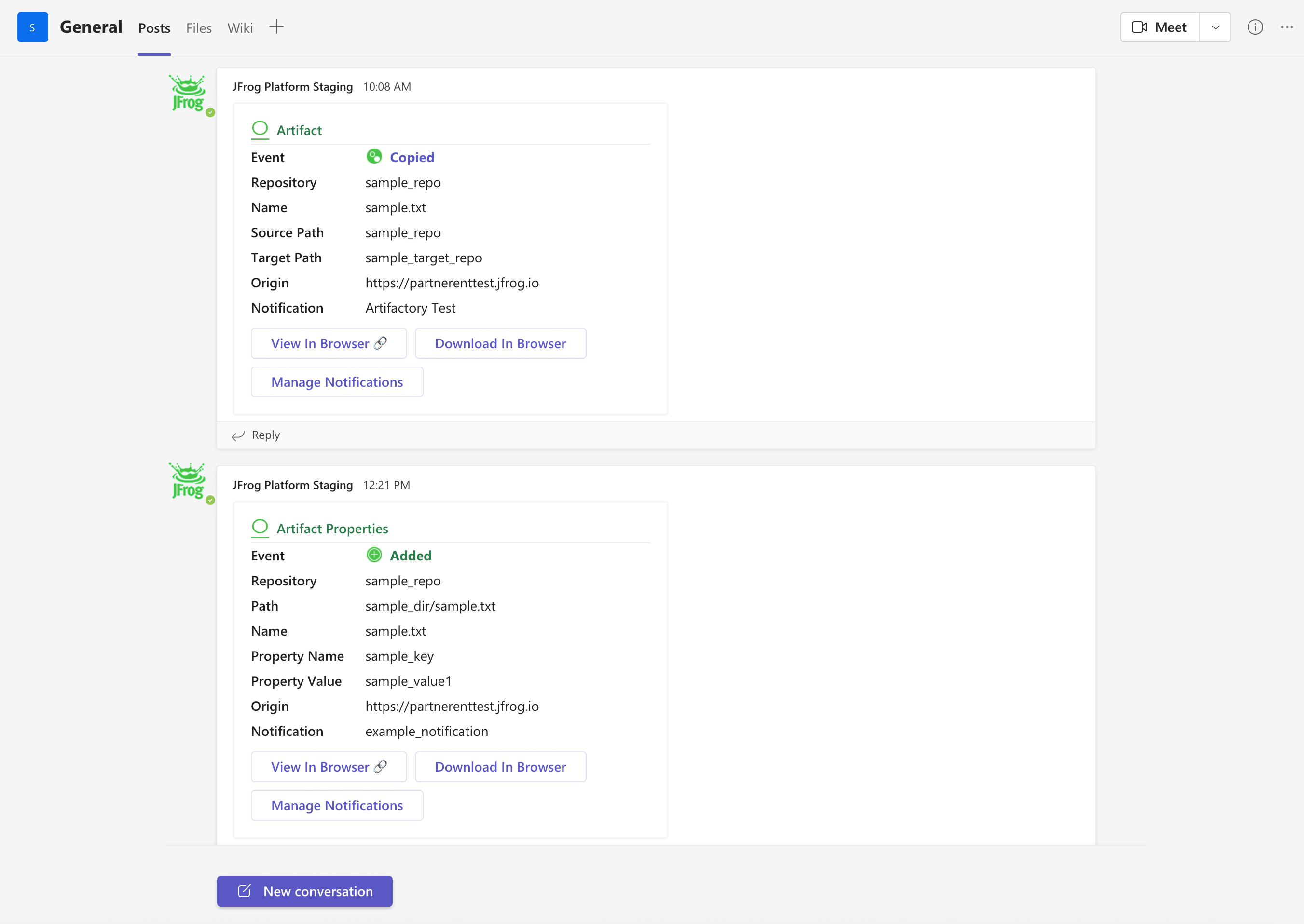Open the Wiki tab

pos(240,28)
